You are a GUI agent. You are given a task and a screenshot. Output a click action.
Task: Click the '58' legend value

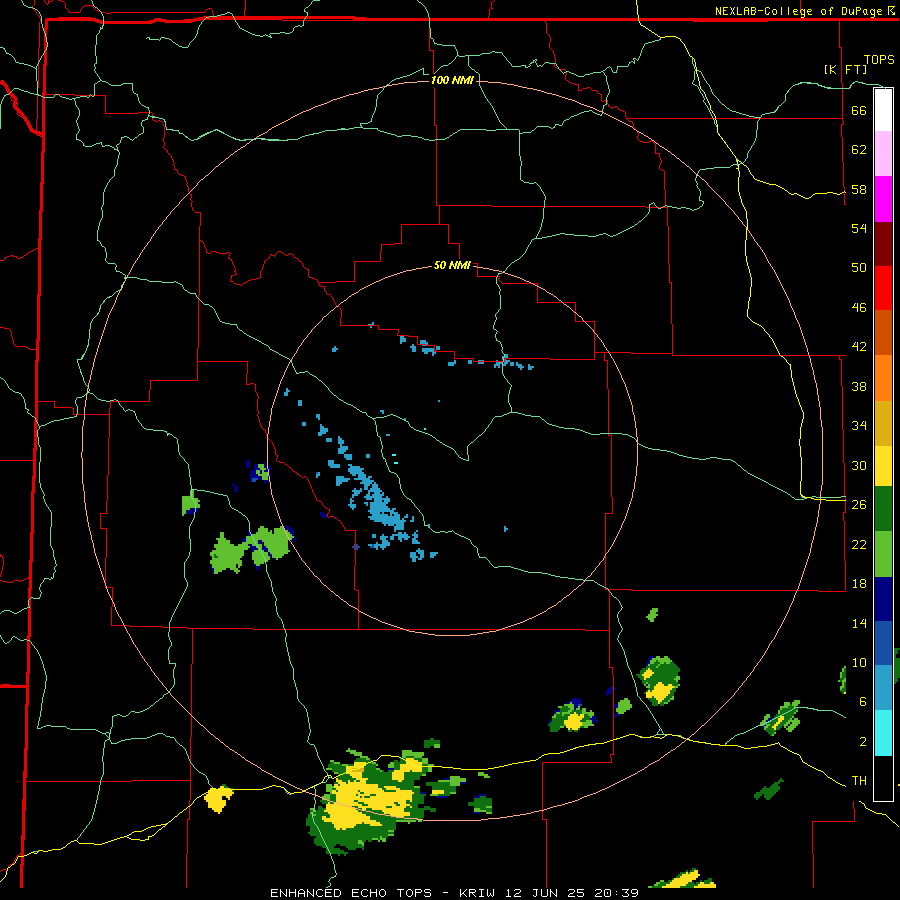pos(859,189)
